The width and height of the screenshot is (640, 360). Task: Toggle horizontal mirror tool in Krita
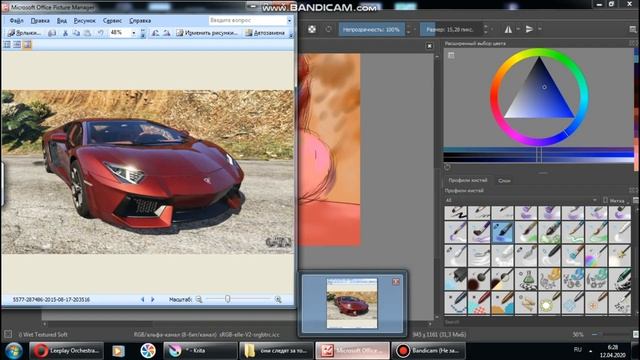coord(508,29)
